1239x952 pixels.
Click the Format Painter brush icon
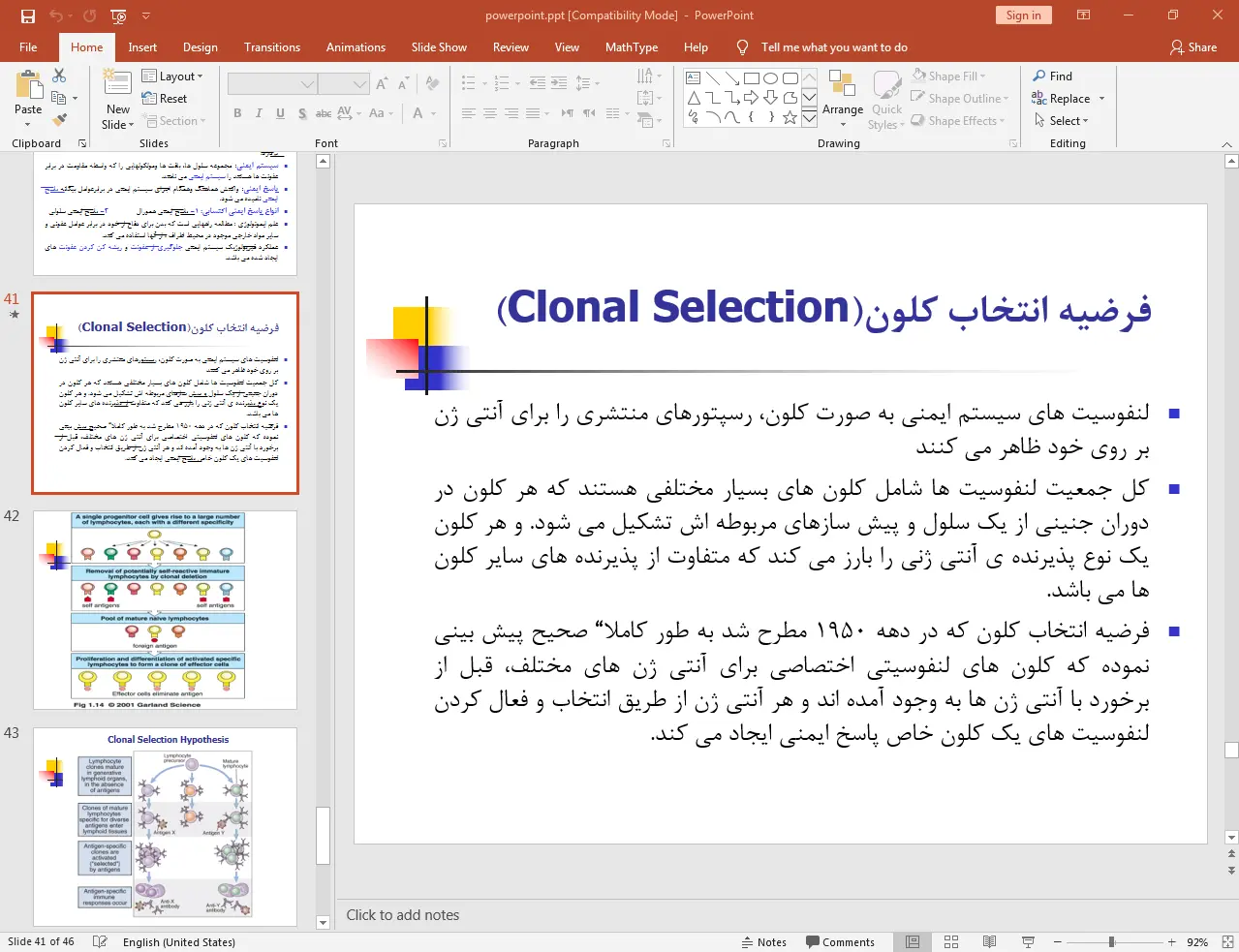point(59,119)
